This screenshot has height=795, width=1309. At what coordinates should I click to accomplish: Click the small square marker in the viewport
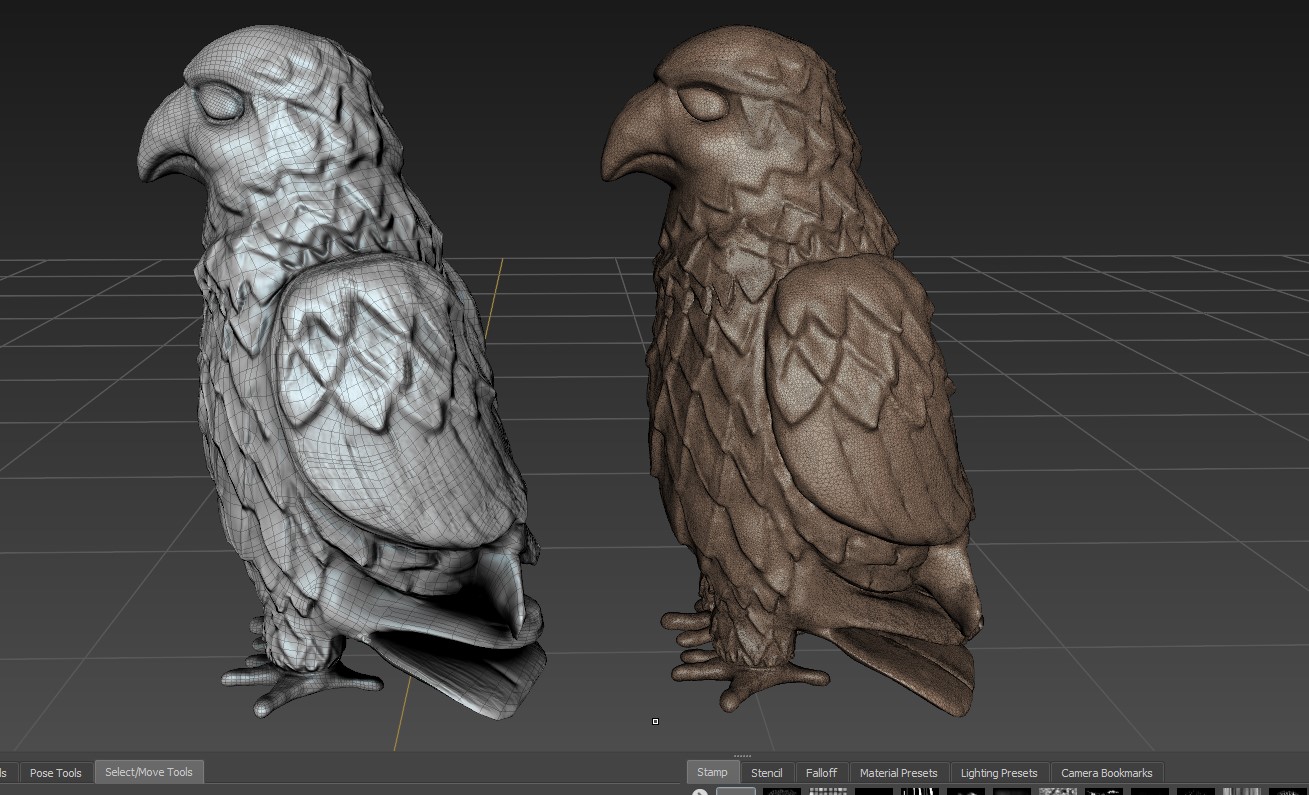coord(655,721)
